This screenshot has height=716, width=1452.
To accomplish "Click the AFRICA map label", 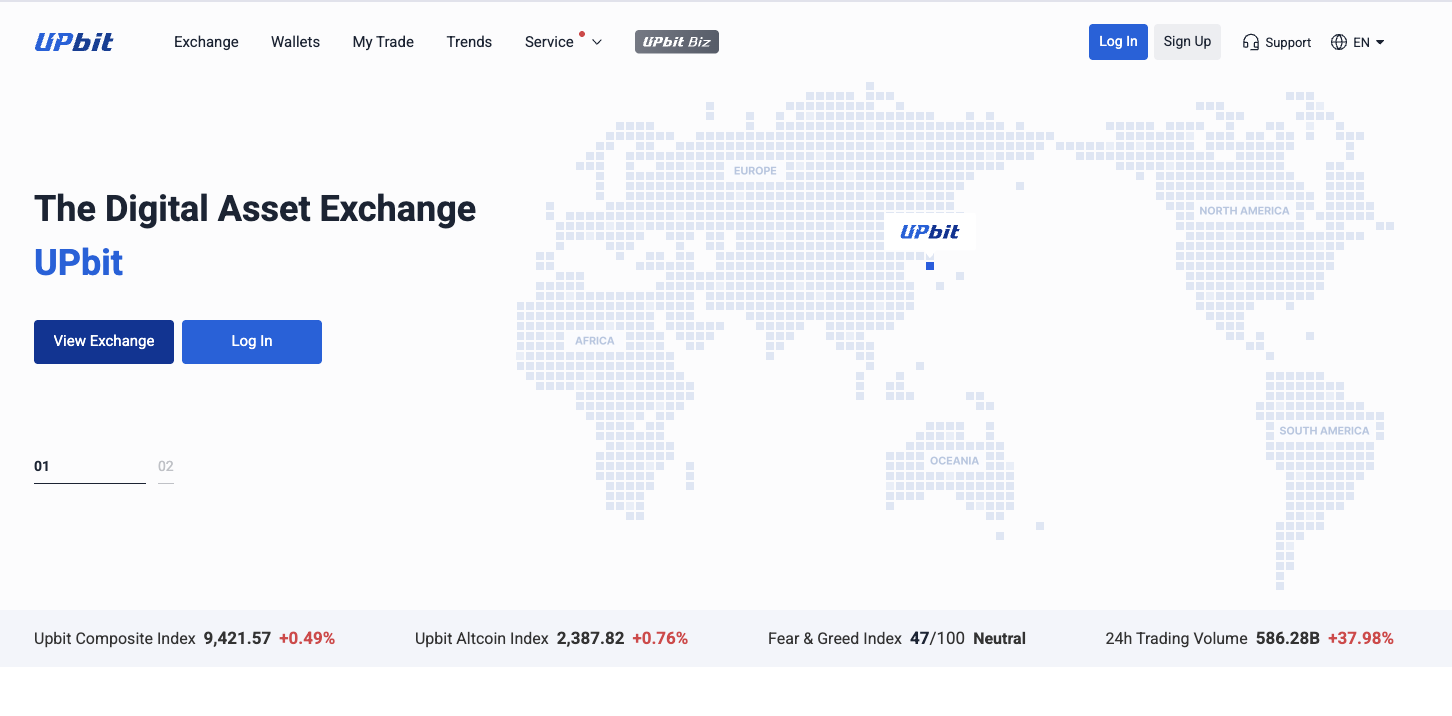I will point(595,341).
